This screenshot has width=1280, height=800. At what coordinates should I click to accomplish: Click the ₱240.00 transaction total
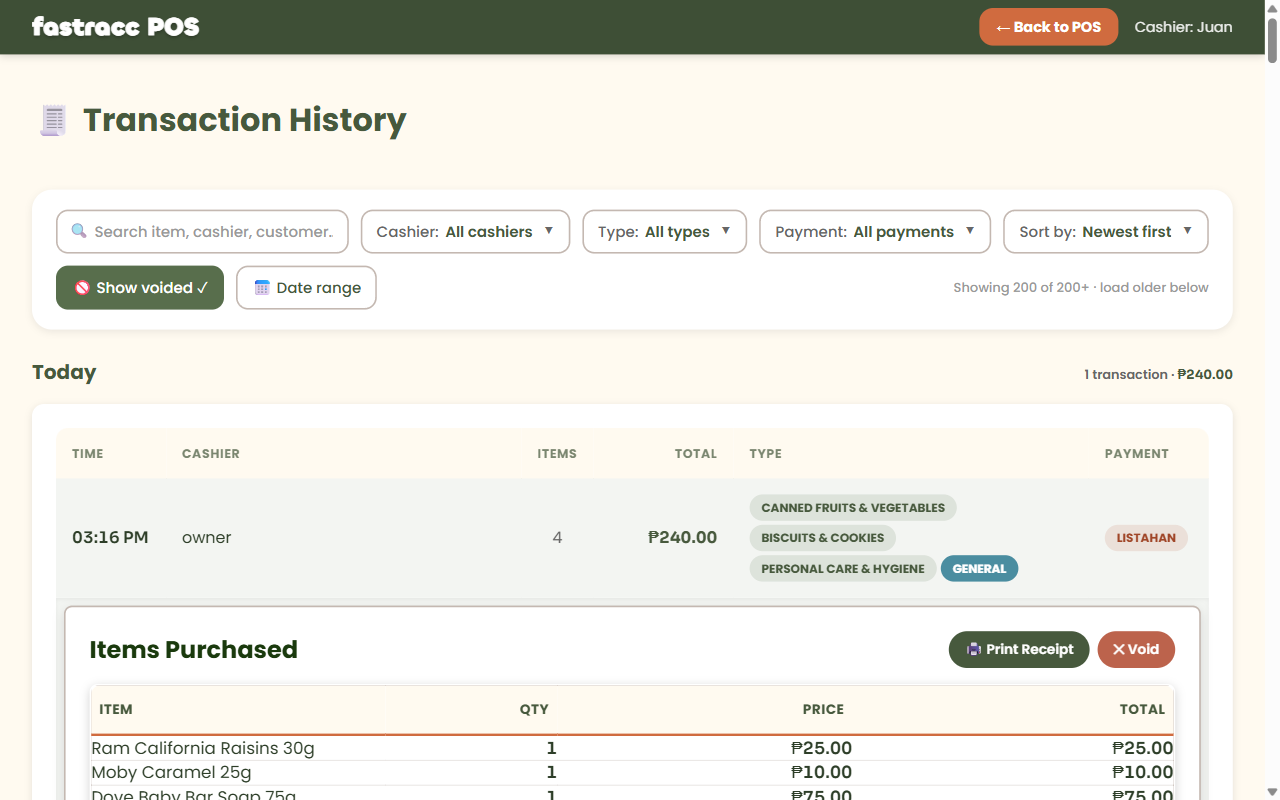tap(683, 538)
